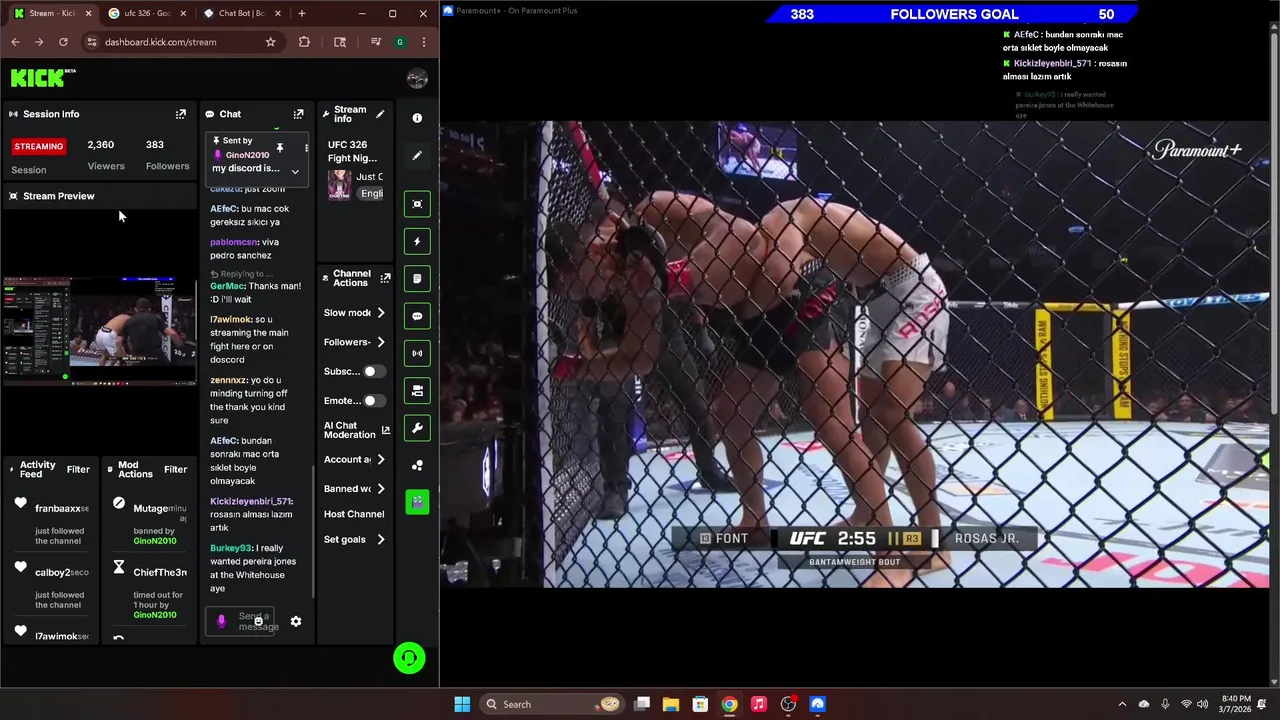The image size is (1280, 720).
Task: Toggle Subscribers-only chat switch
Action: 374,371
